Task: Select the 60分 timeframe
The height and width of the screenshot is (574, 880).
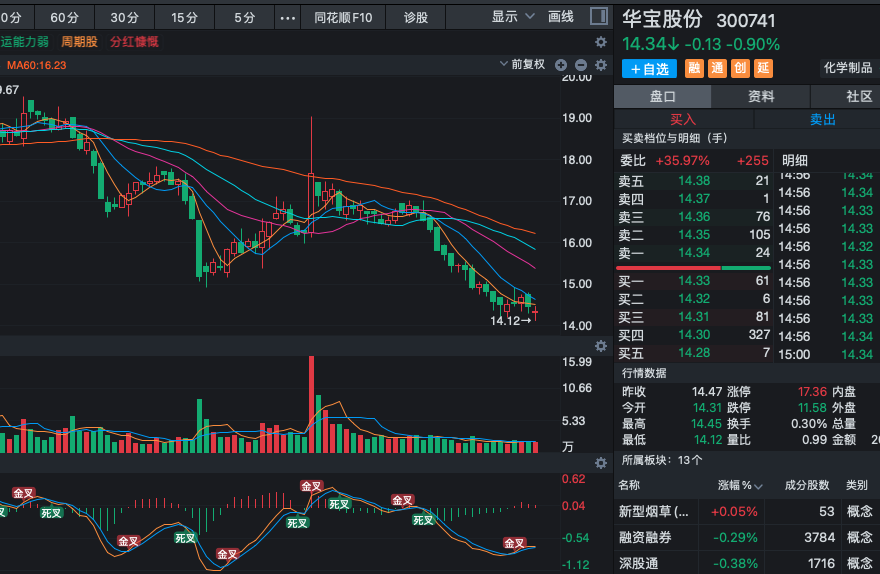Action: (x=65, y=17)
